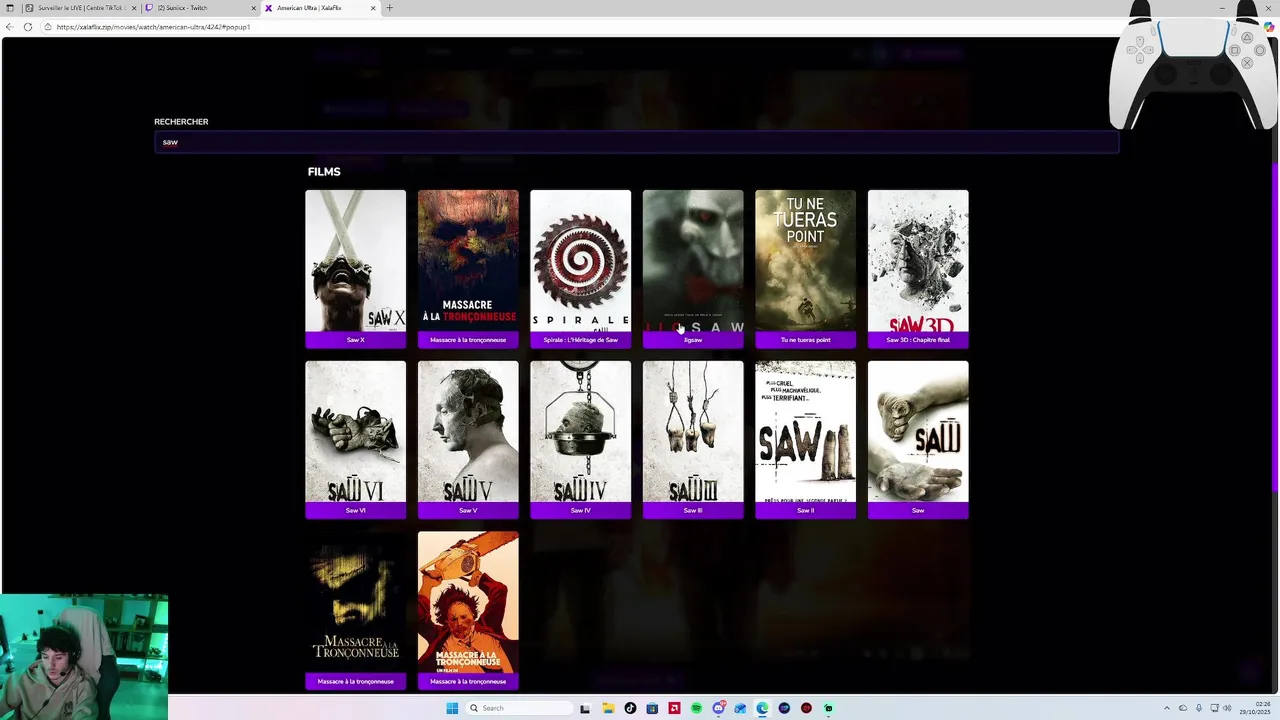Image resolution: width=1280 pixels, height=720 pixels.
Task: Open Microsoft Store from the taskbar
Action: (x=652, y=708)
